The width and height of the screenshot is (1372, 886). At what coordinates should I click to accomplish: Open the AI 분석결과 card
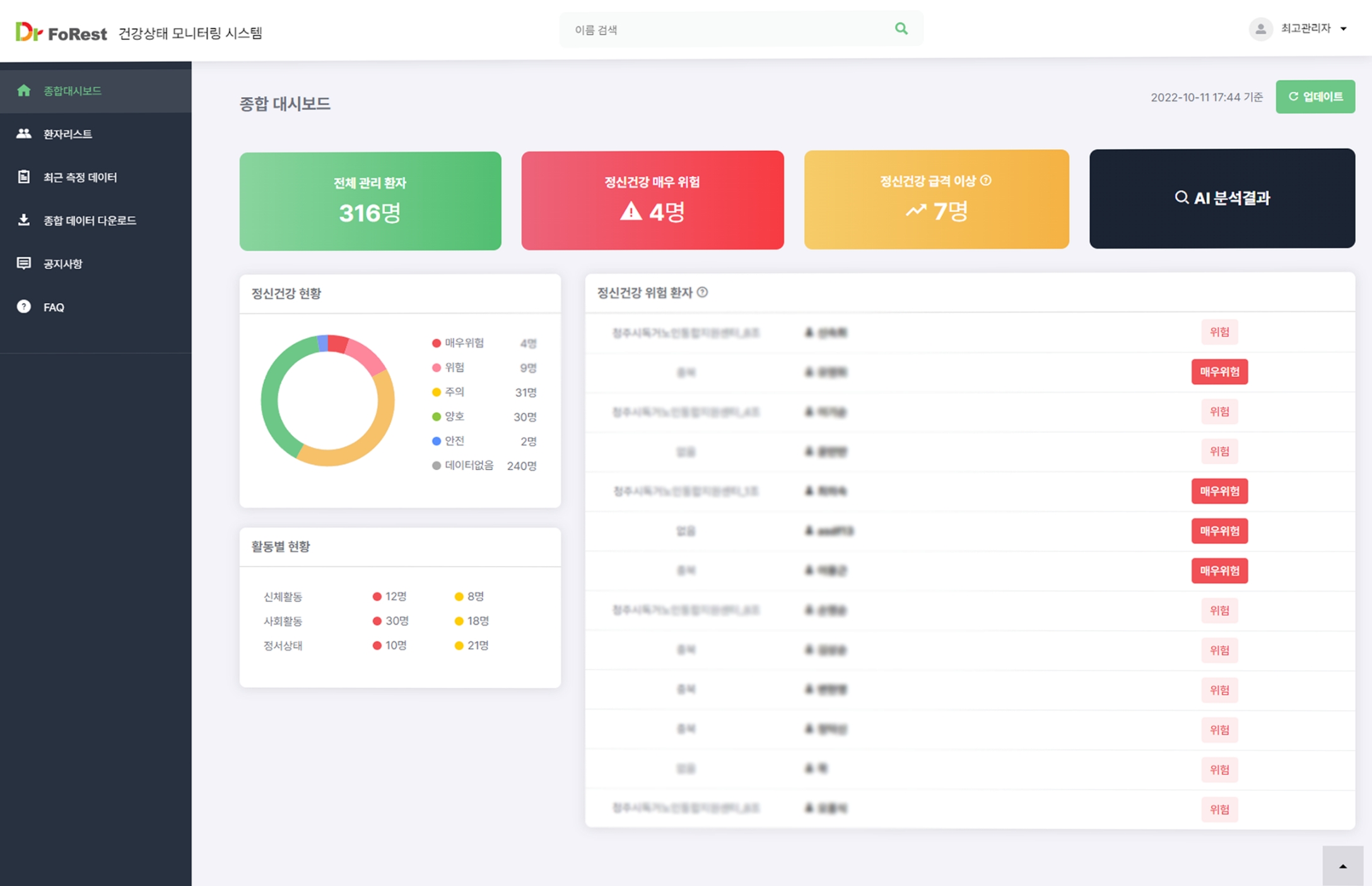[1221, 198]
